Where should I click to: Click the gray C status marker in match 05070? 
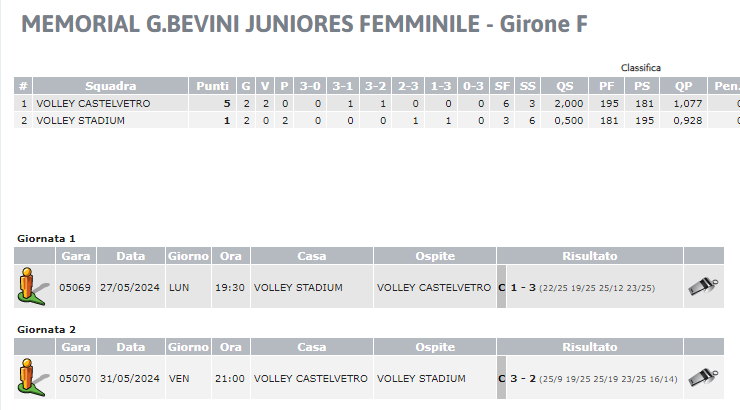[x=501, y=378]
